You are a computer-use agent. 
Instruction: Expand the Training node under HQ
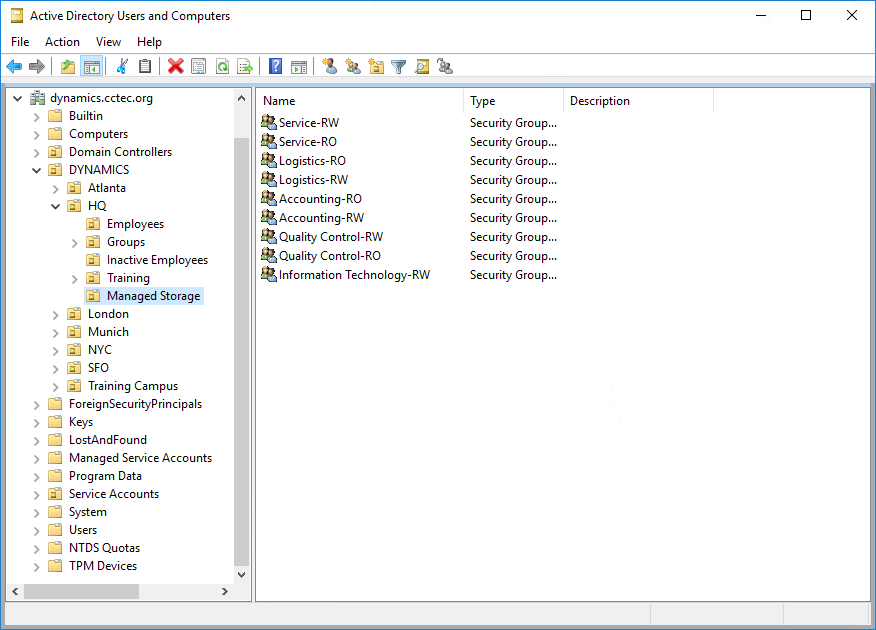tap(75, 278)
